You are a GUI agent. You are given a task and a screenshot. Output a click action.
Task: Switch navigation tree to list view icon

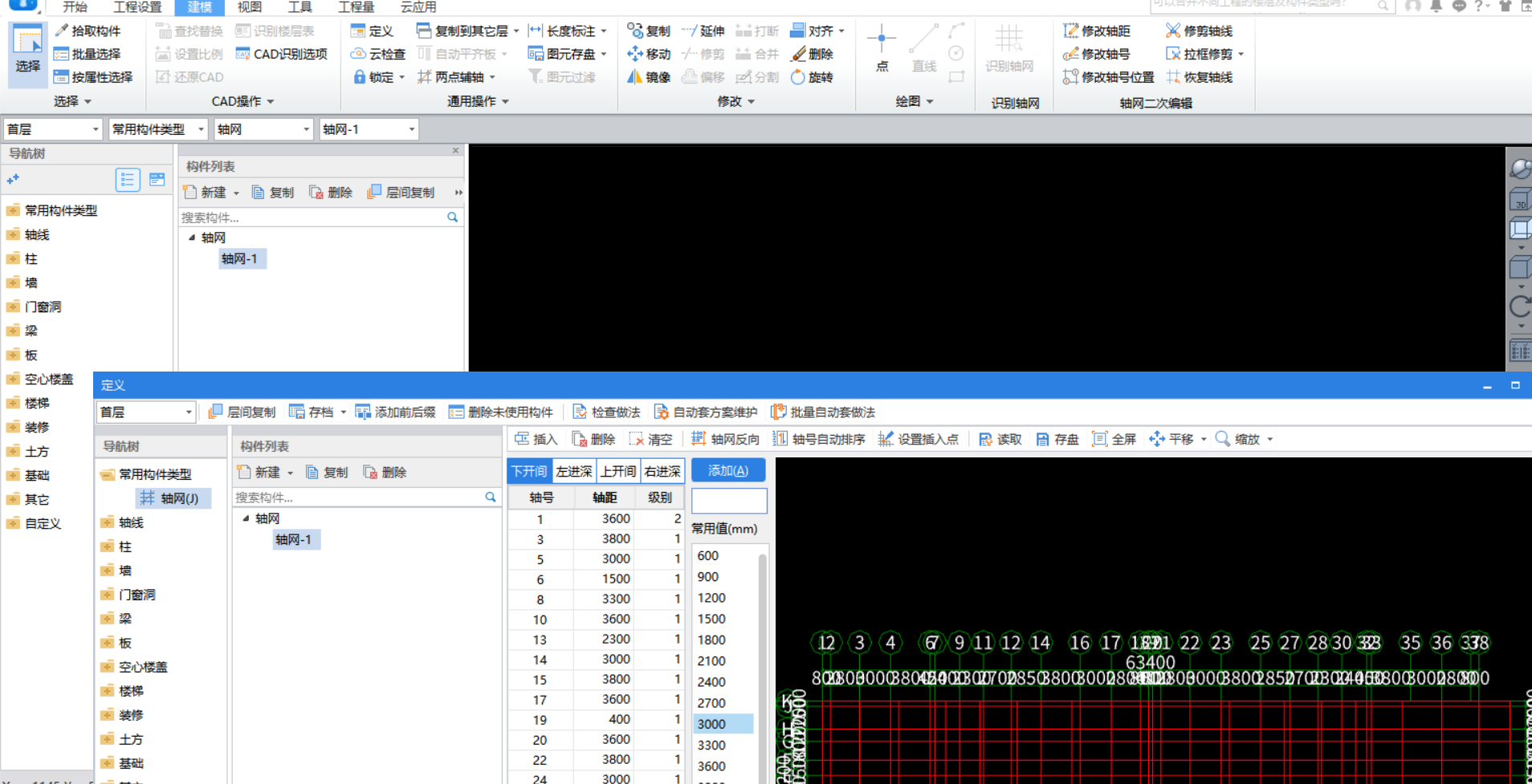(128, 180)
